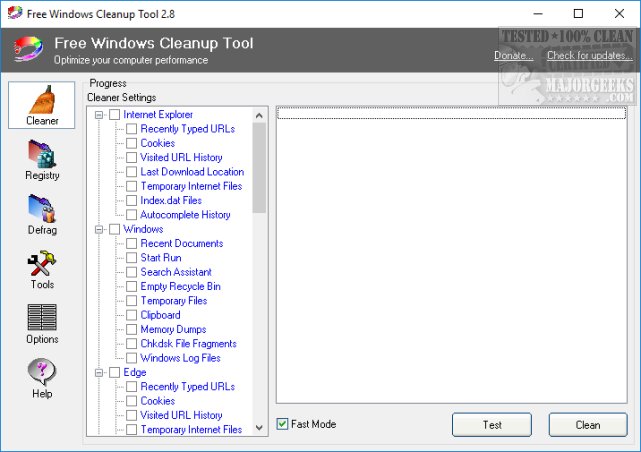Enable the Autocomplete History checkbox
Viewport: 641px width, 452px height.
point(131,215)
